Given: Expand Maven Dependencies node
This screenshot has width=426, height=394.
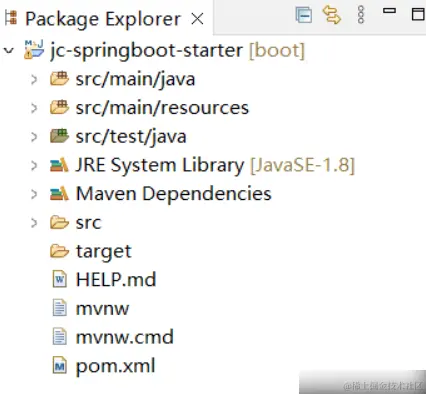Looking at the screenshot, I should point(34,194).
